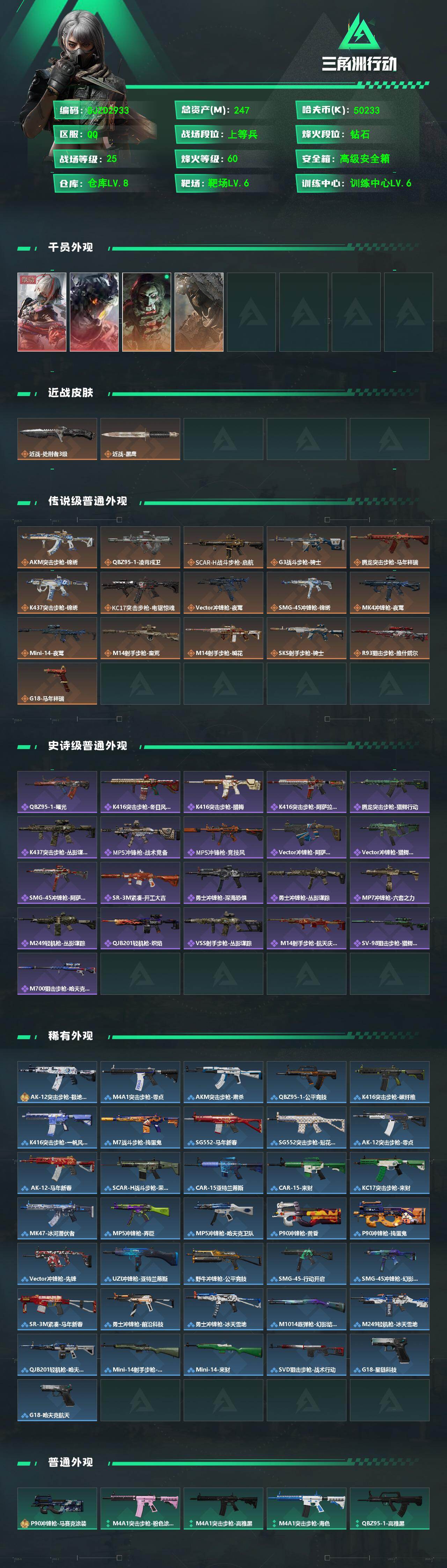Image resolution: width=447 pixels, height=1568 pixels.
Task: Select the SCAR-H战斗步枪-启航 skin
Action: click(x=223, y=547)
